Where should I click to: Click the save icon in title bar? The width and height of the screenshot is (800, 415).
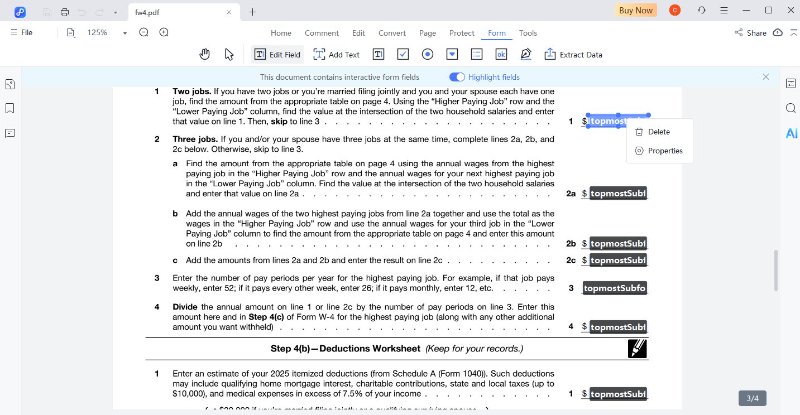pos(47,12)
